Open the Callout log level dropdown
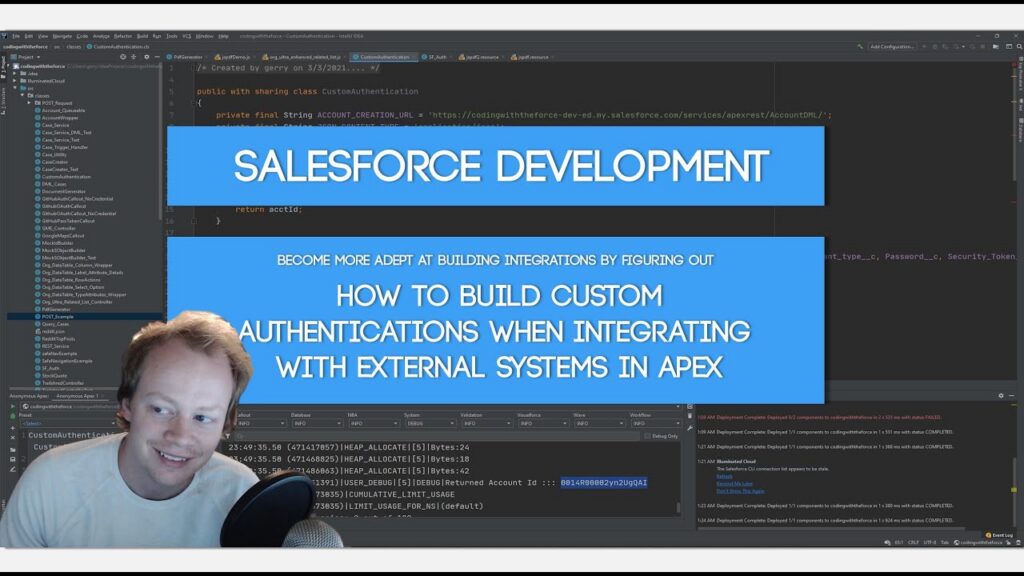Screen dimensions: 1024x576 261,423
